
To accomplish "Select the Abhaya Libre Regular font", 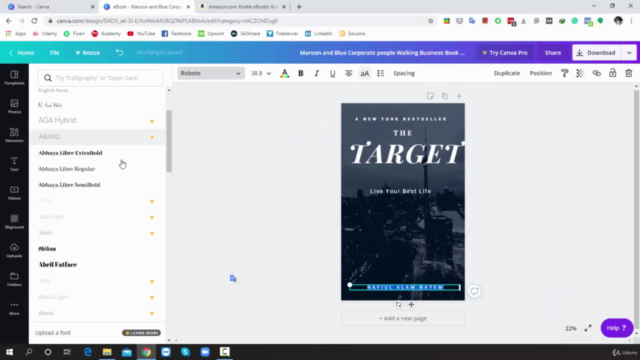I will tap(97, 169).
